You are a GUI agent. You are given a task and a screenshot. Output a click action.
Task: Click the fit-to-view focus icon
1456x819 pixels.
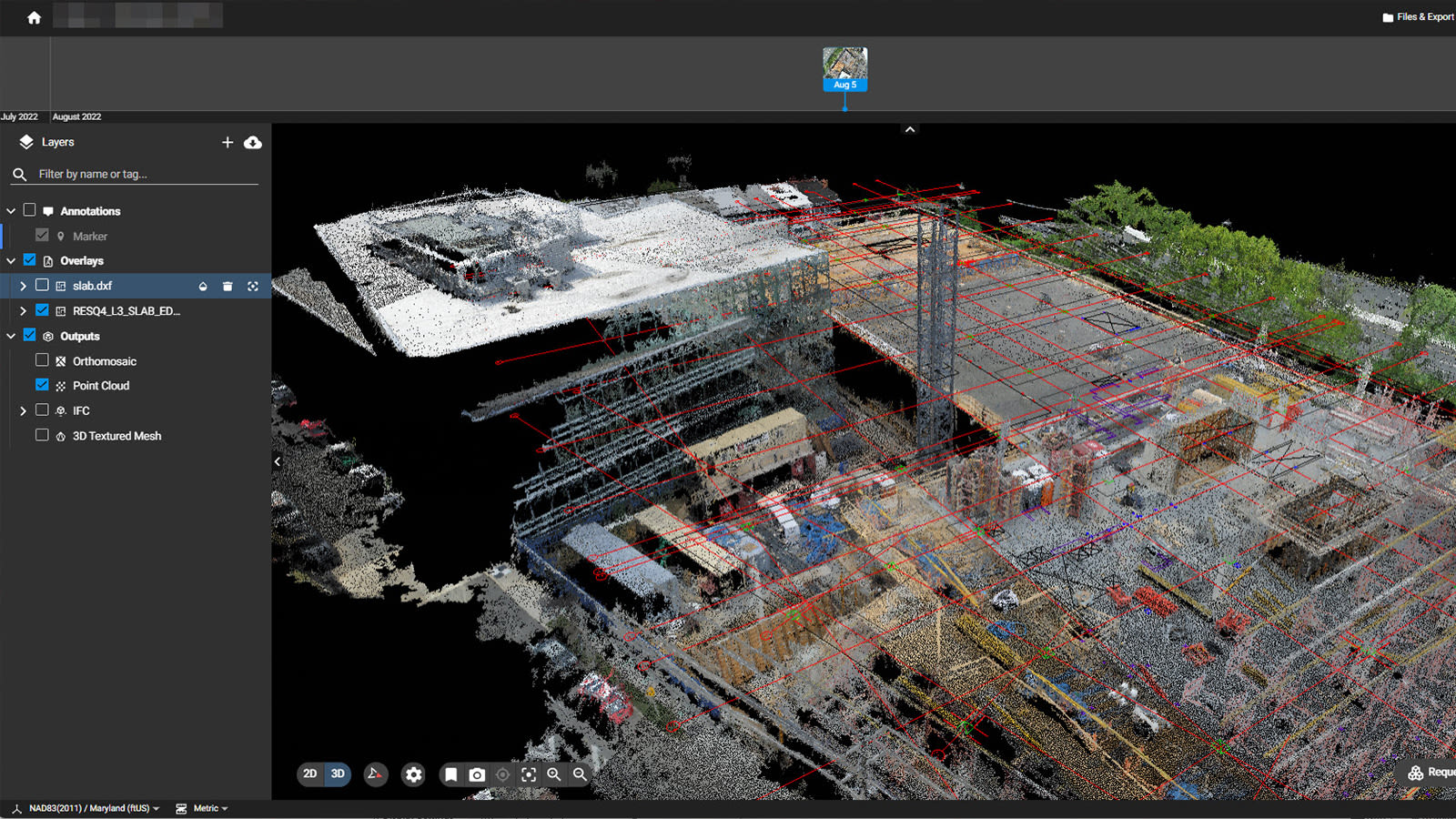point(529,774)
